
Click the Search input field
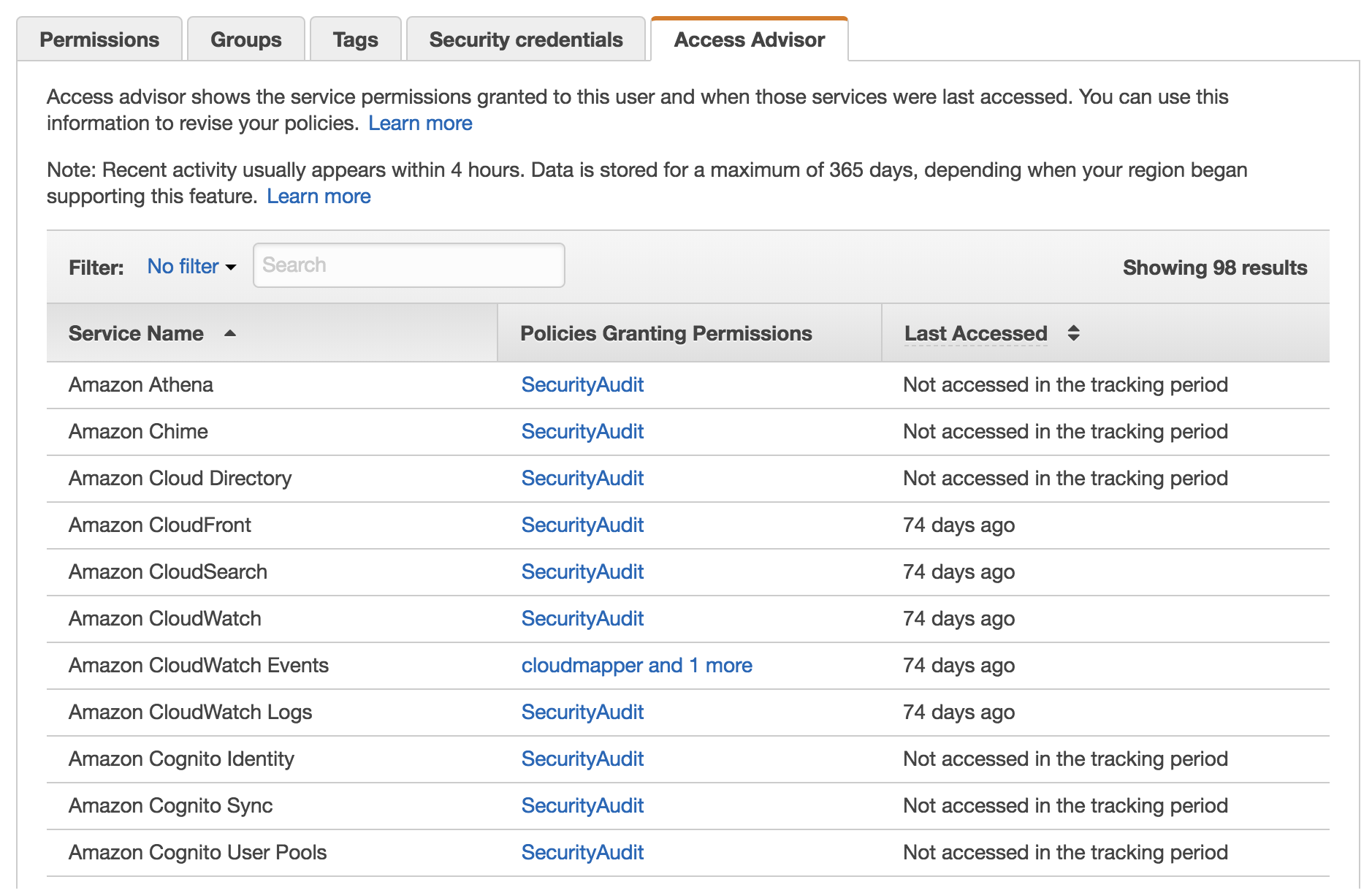pyautogui.click(x=409, y=265)
